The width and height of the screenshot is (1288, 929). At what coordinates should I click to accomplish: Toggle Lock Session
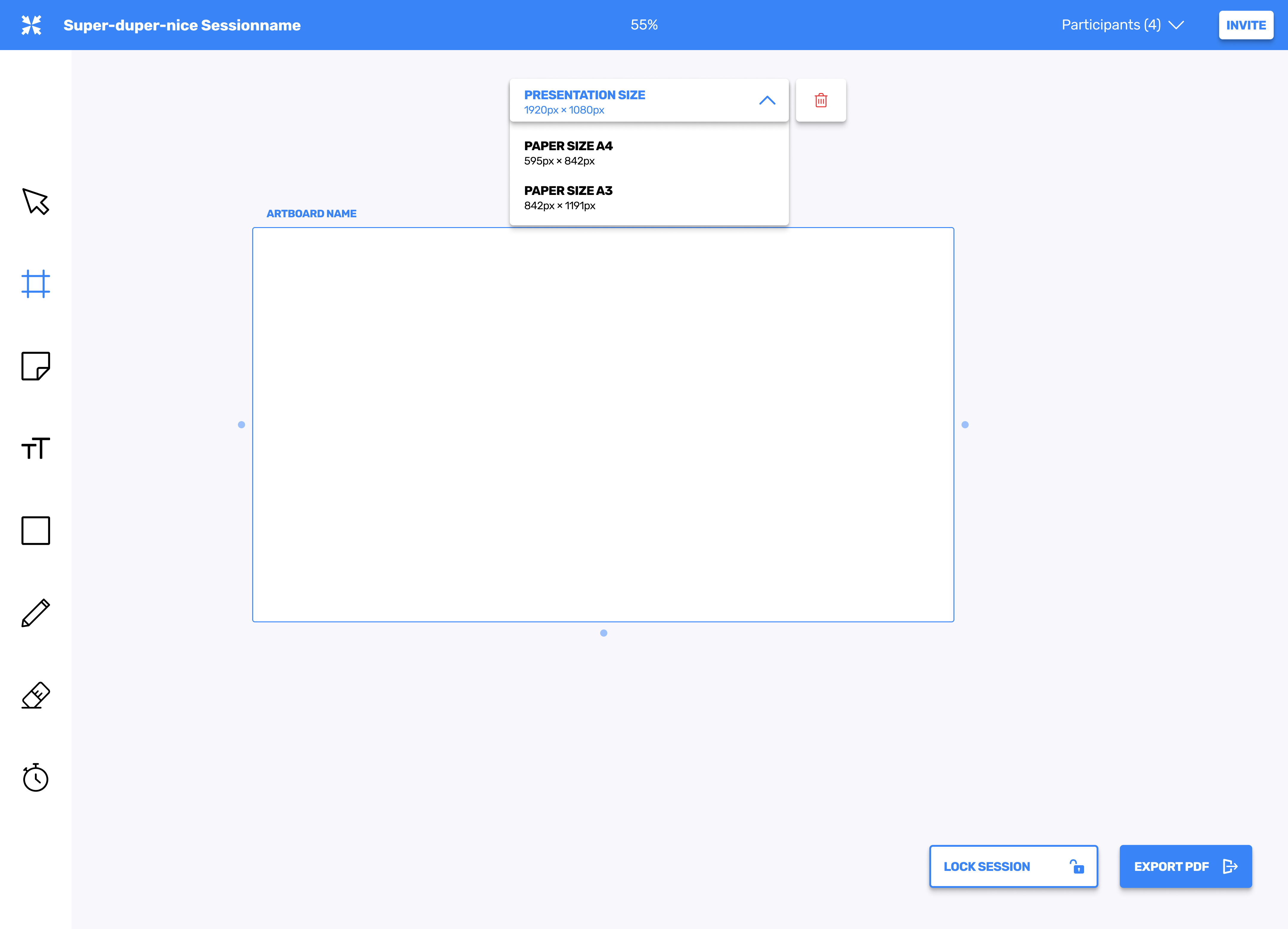tap(1013, 866)
